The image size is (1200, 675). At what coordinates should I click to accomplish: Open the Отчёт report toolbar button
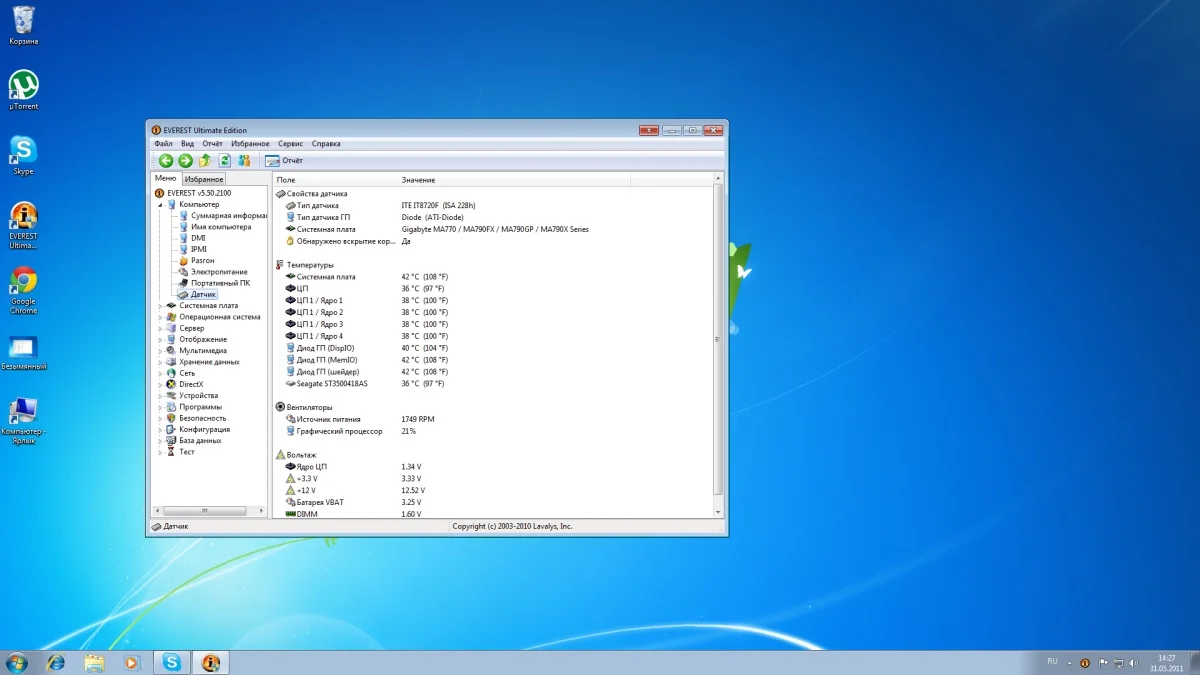point(284,160)
